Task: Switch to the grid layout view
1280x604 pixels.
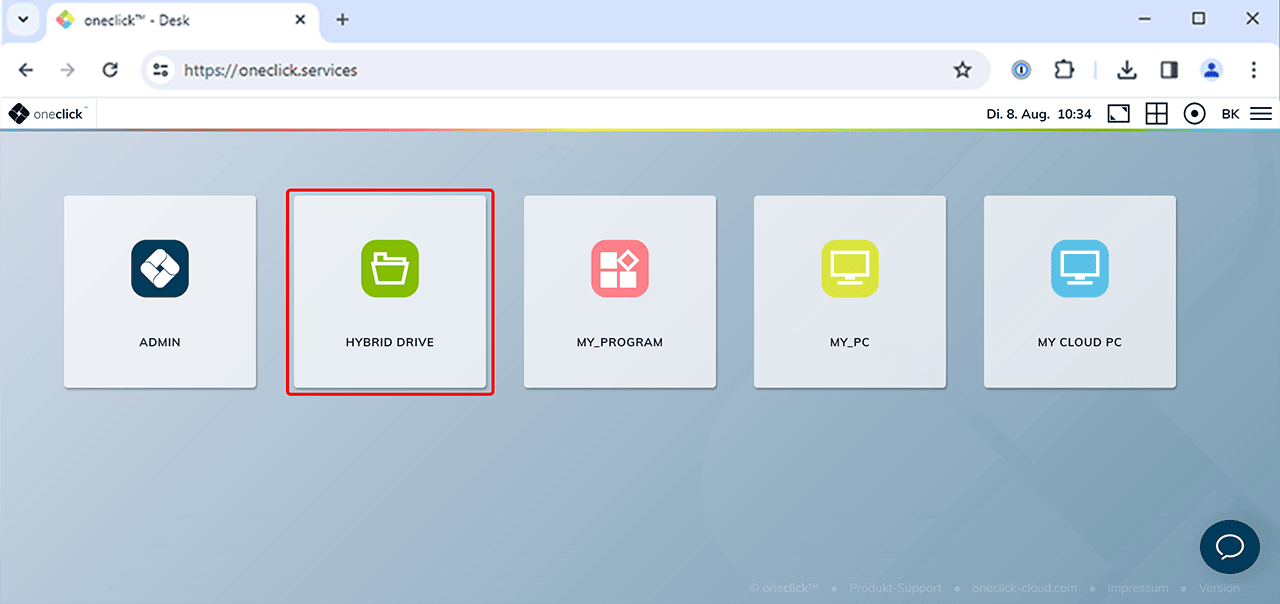Action: 1156,114
